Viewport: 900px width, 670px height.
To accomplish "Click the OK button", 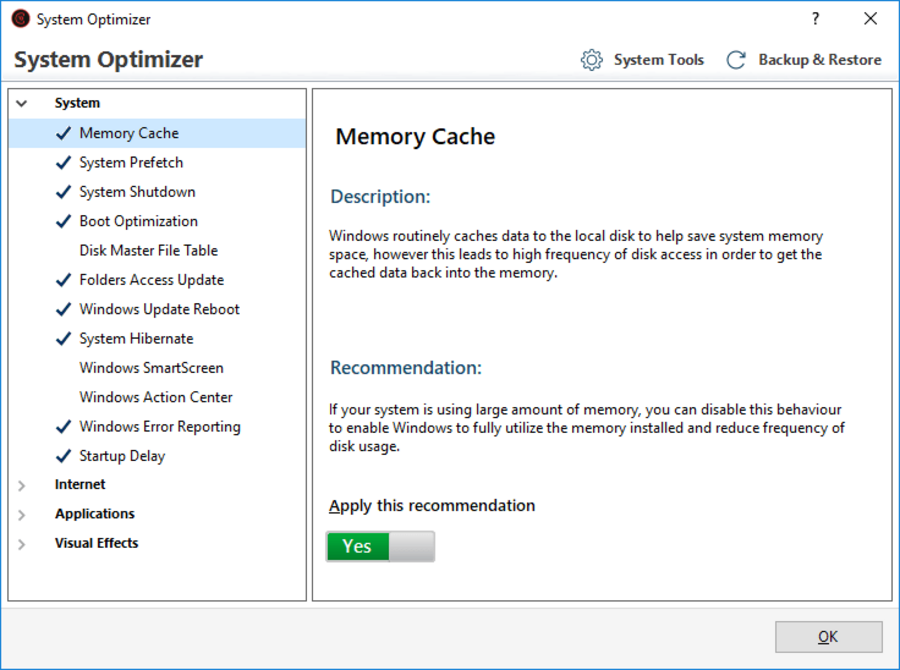I will [x=828, y=637].
